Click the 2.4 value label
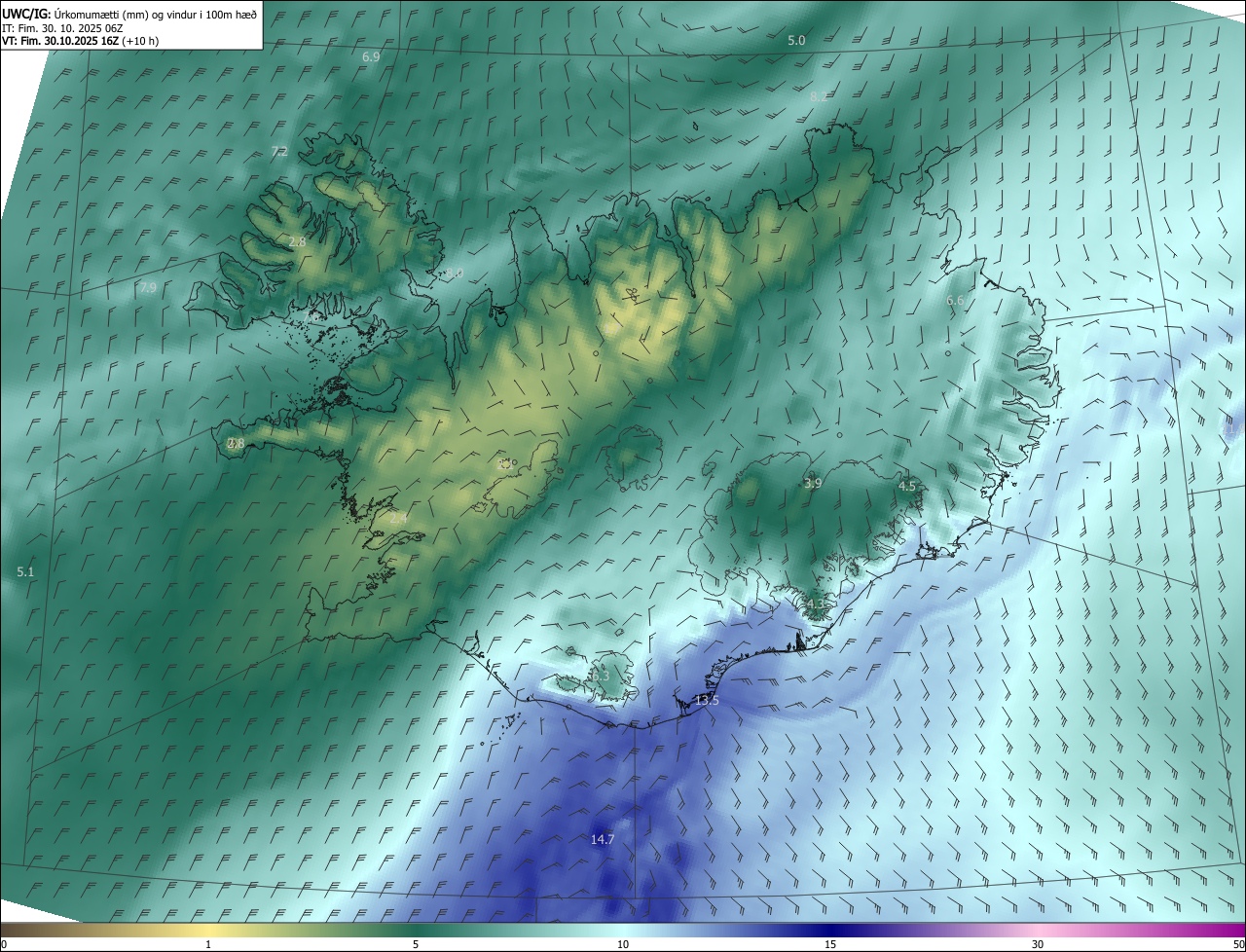The image size is (1246, 952). [x=398, y=519]
